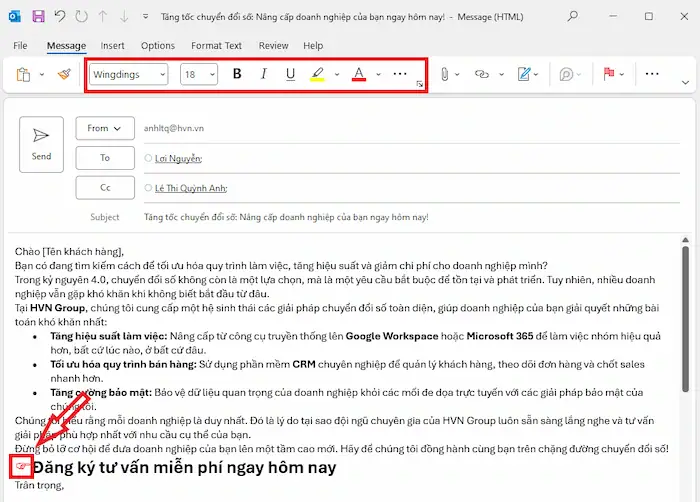
Task: Toggle Italic formatting
Action: pos(264,74)
